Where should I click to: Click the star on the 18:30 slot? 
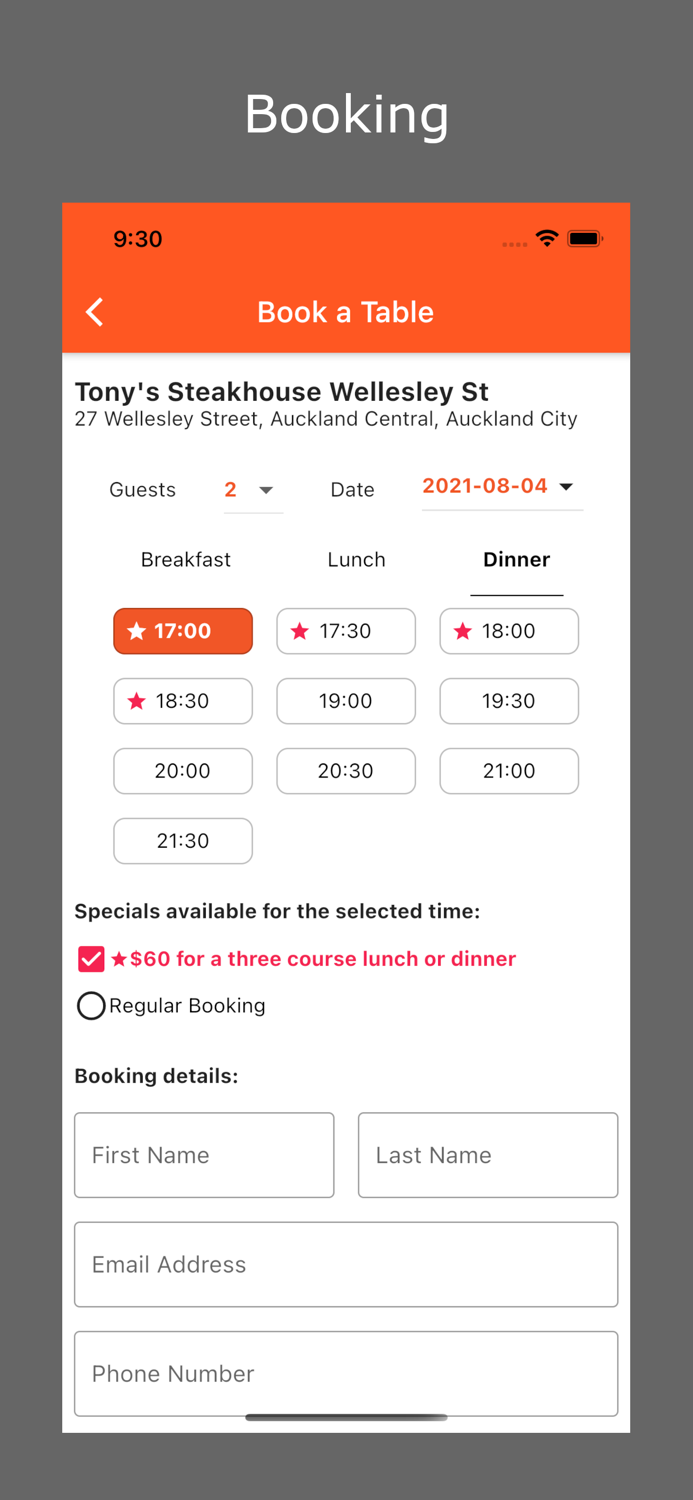(x=137, y=701)
